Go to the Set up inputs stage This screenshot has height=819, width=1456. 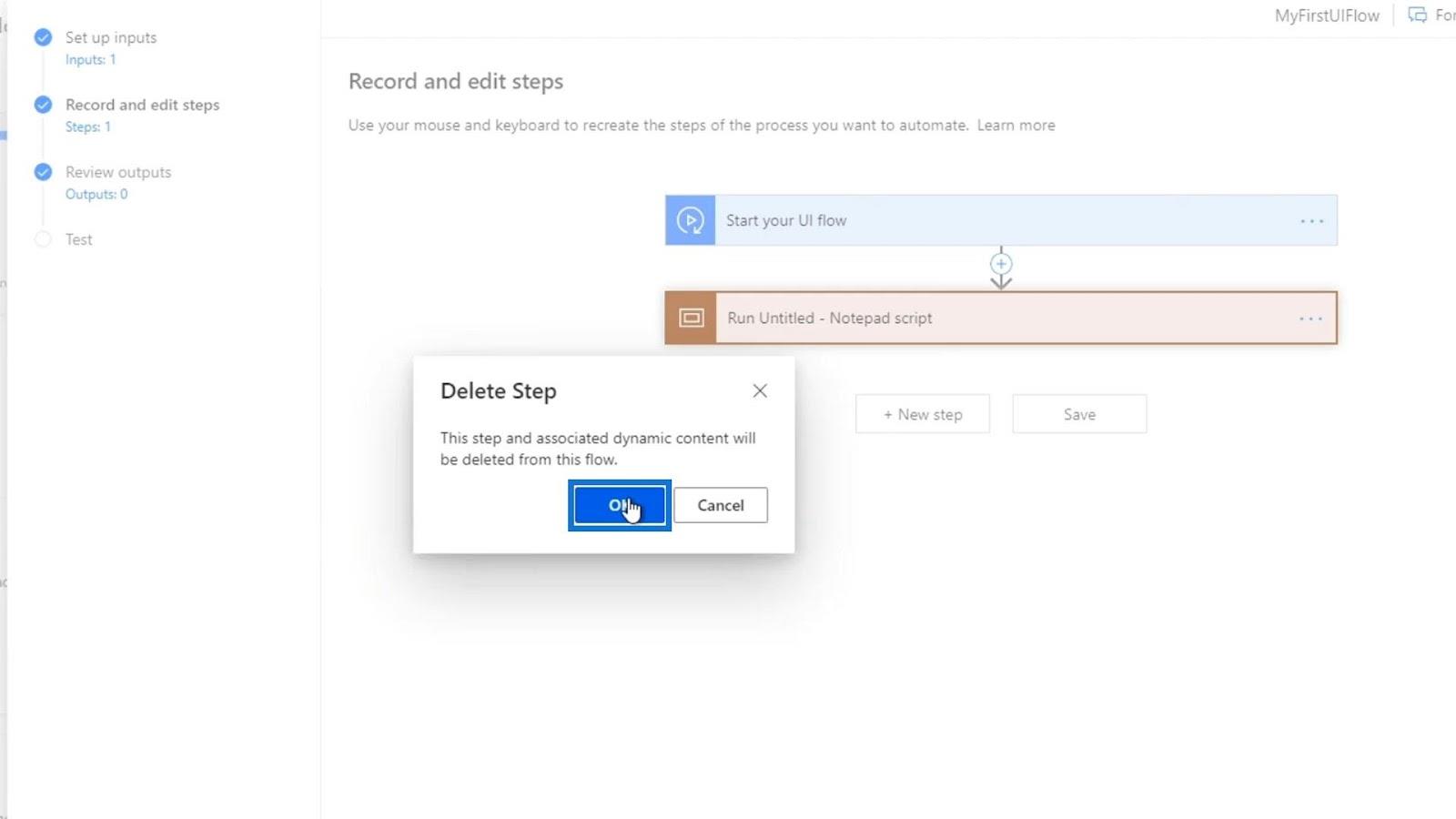pyautogui.click(x=111, y=37)
